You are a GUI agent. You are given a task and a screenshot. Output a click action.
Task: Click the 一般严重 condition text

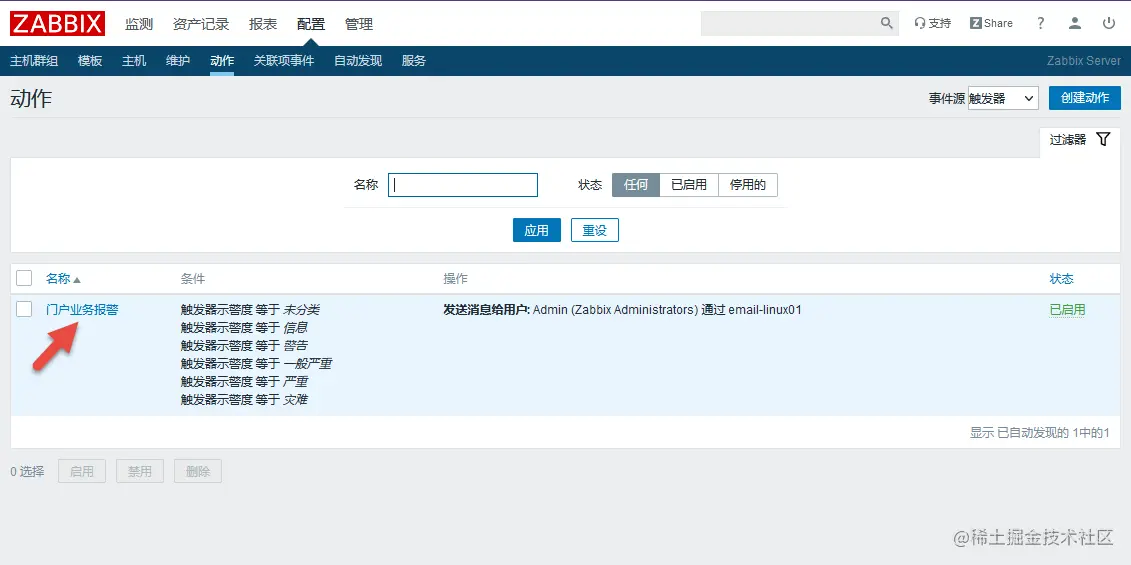pyautogui.click(x=307, y=363)
